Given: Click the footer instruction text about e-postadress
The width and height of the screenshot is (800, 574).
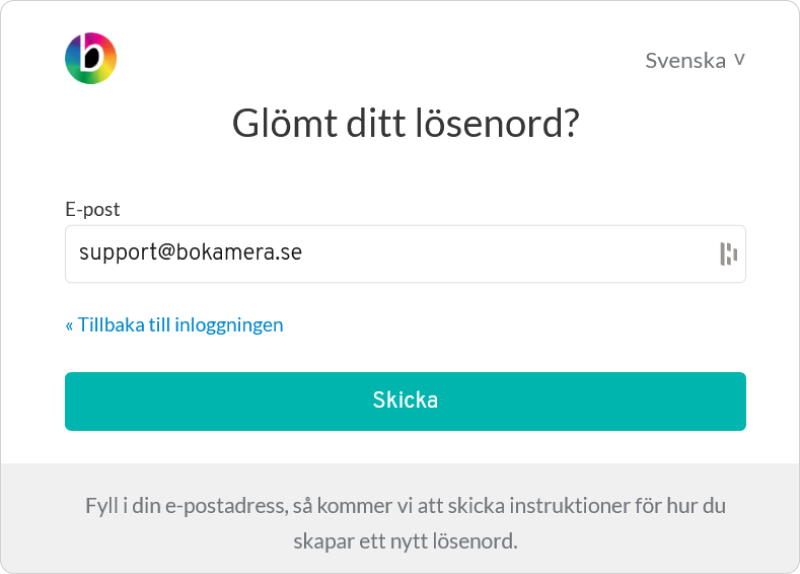Looking at the screenshot, I should tap(405, 523).
